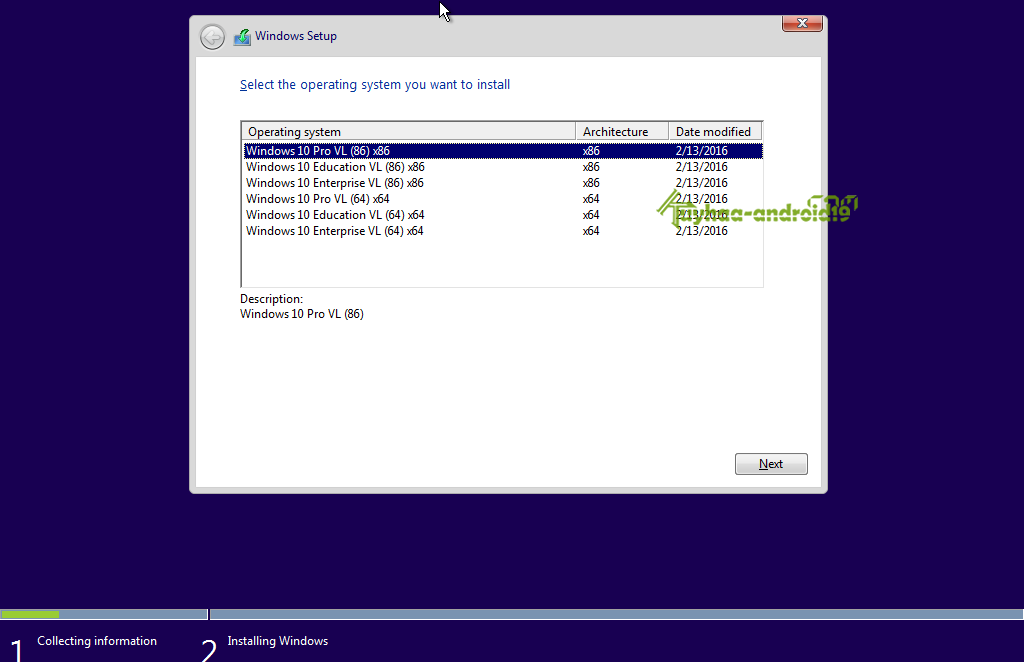Screen dimensions: 1025x662
Task: Click the Next button
Action: 771,464
